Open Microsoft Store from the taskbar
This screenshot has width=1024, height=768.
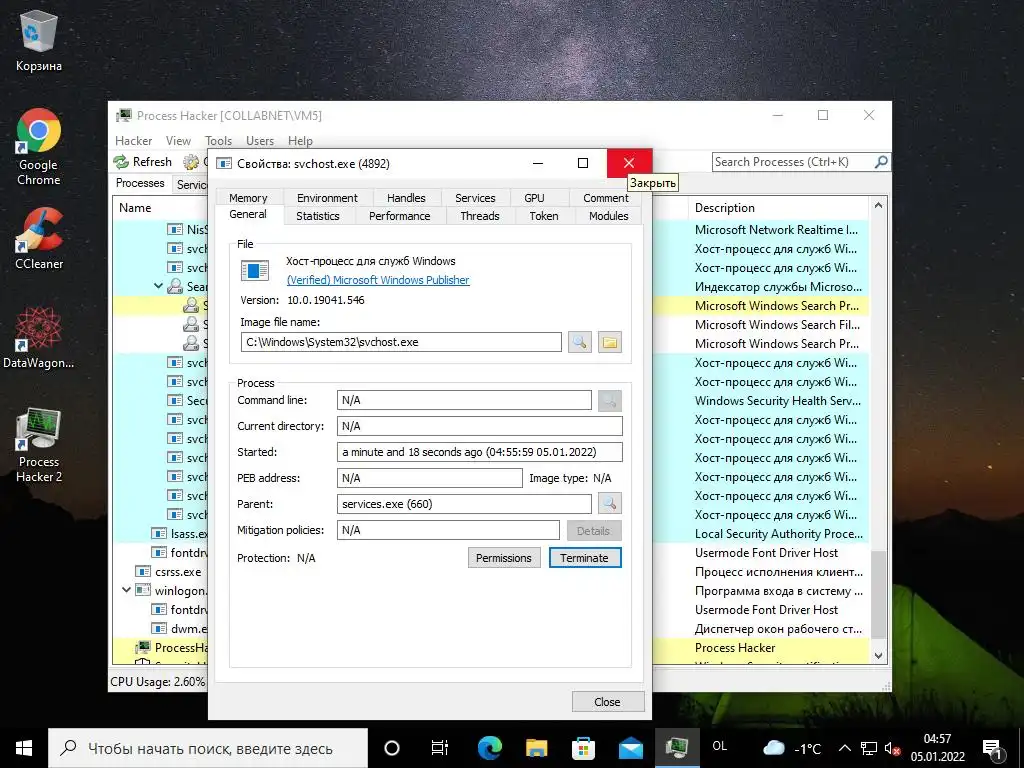point(583,748)
